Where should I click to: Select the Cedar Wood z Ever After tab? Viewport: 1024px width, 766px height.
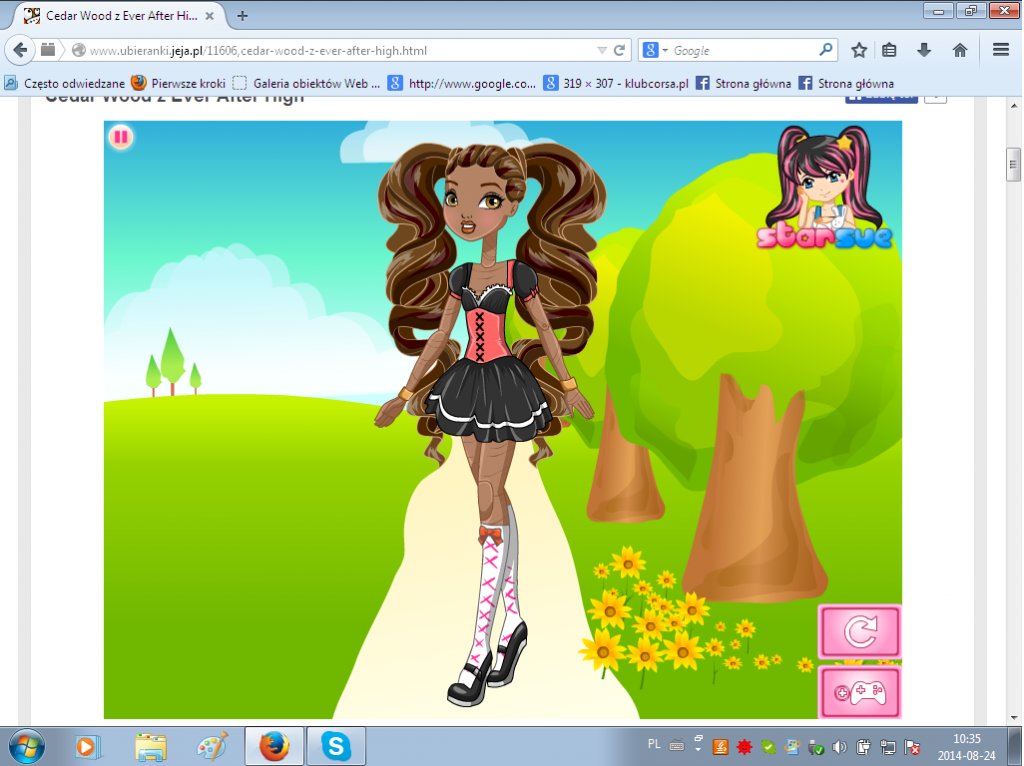pos(121,16)
